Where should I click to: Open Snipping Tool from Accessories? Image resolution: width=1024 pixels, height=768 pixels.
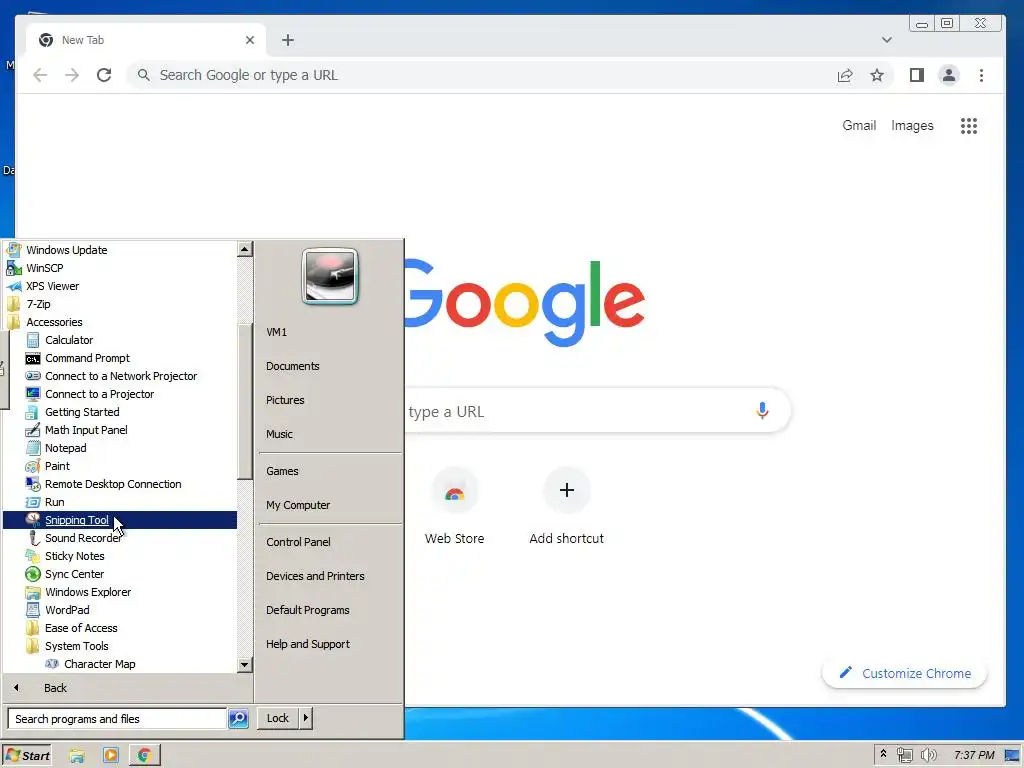120,520
